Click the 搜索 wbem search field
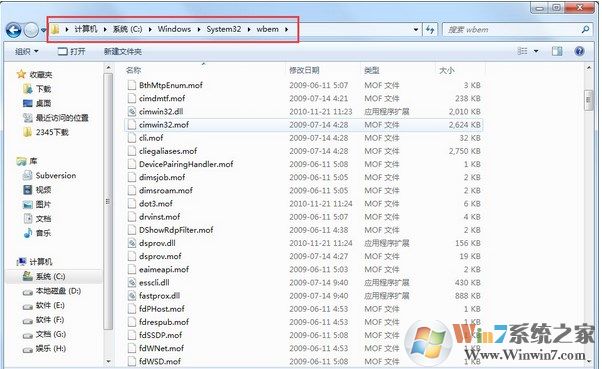The width and height of the screenshot is (602, 369). pyautogui.click(x=512, y=30)
